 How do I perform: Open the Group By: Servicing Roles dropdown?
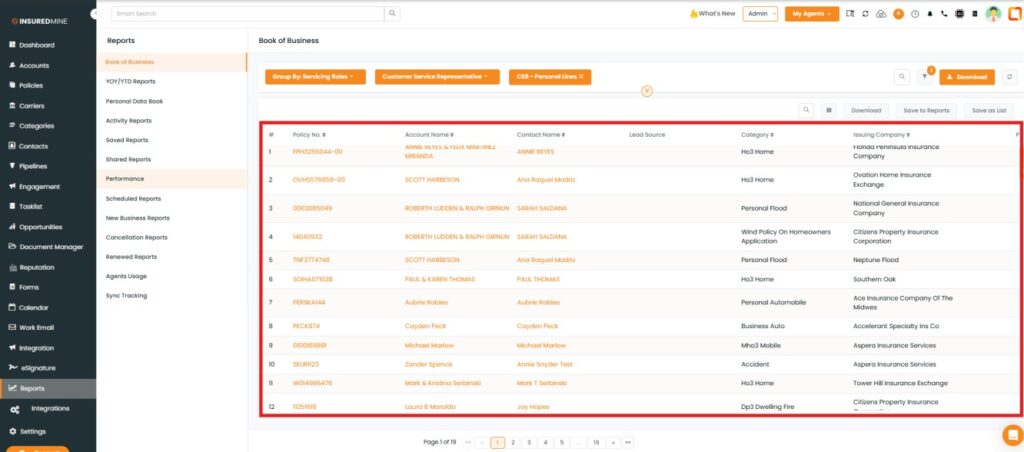[x=313, y=76]
